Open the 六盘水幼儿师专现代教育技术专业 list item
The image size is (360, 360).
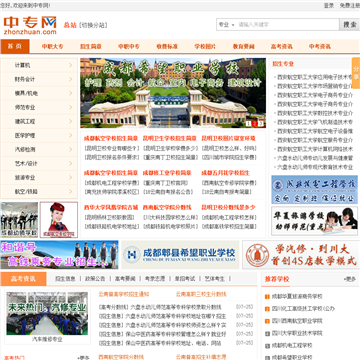pyautogui.click(x=315, y=167)
